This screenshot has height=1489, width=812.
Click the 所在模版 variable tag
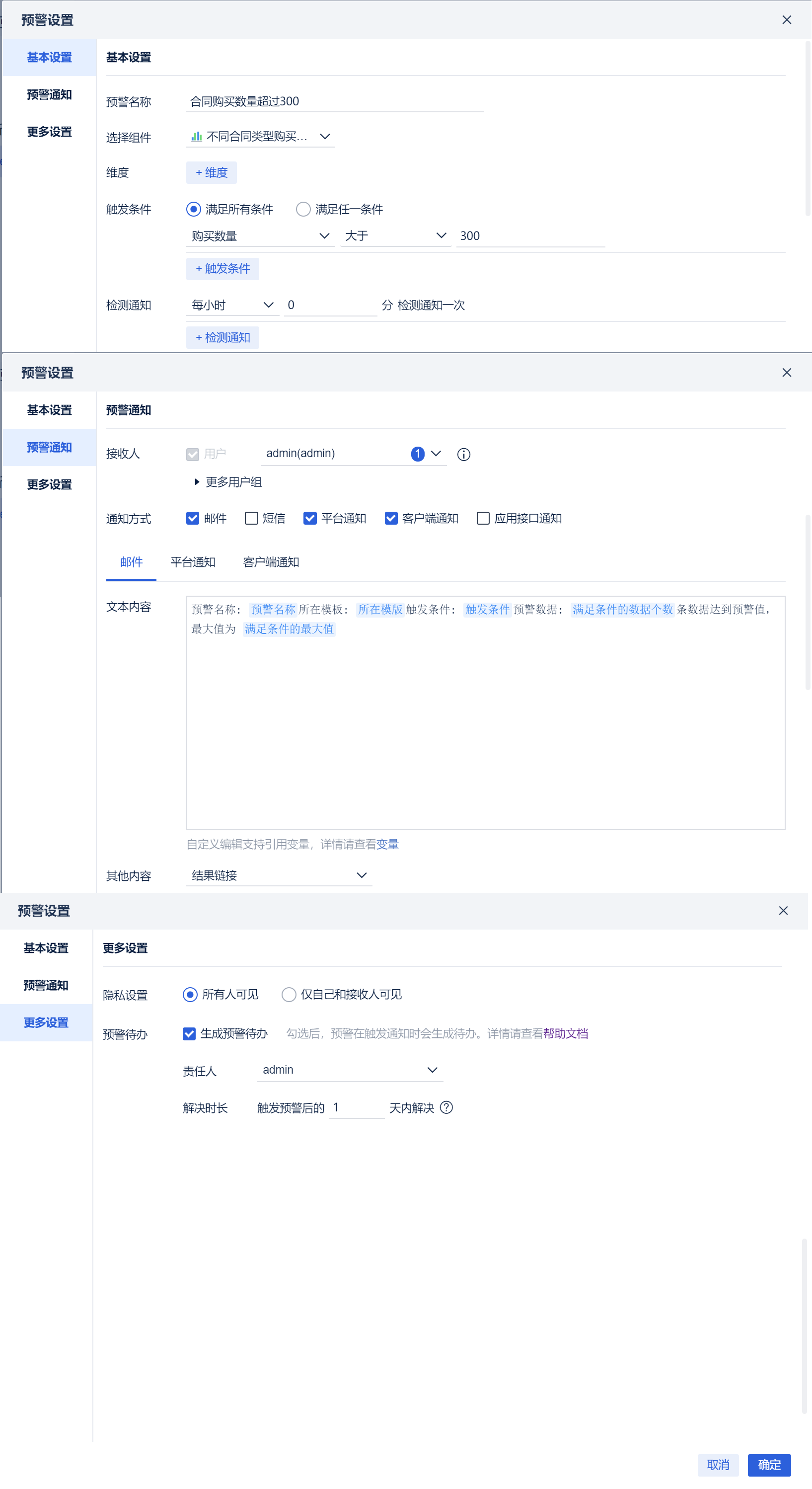380,609
